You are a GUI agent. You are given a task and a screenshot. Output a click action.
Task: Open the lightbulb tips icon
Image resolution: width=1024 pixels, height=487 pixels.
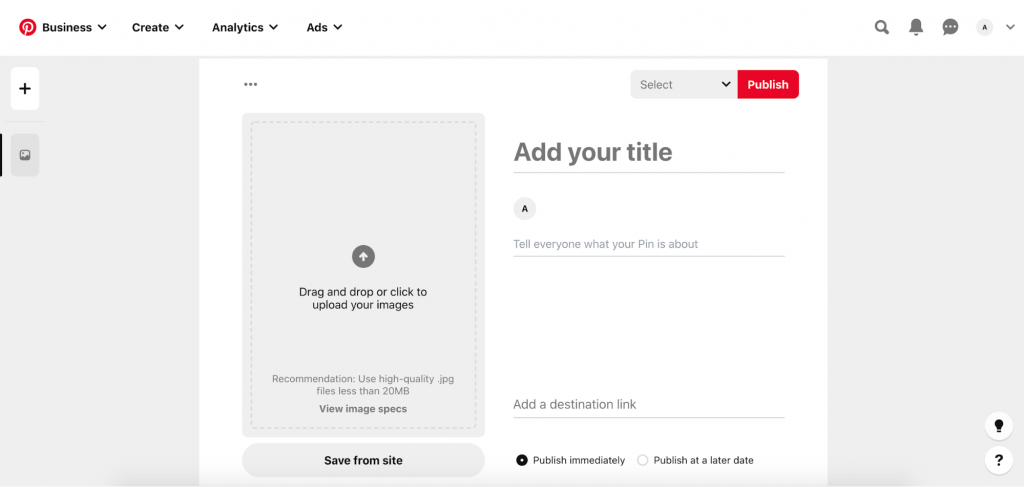point(998,426)
